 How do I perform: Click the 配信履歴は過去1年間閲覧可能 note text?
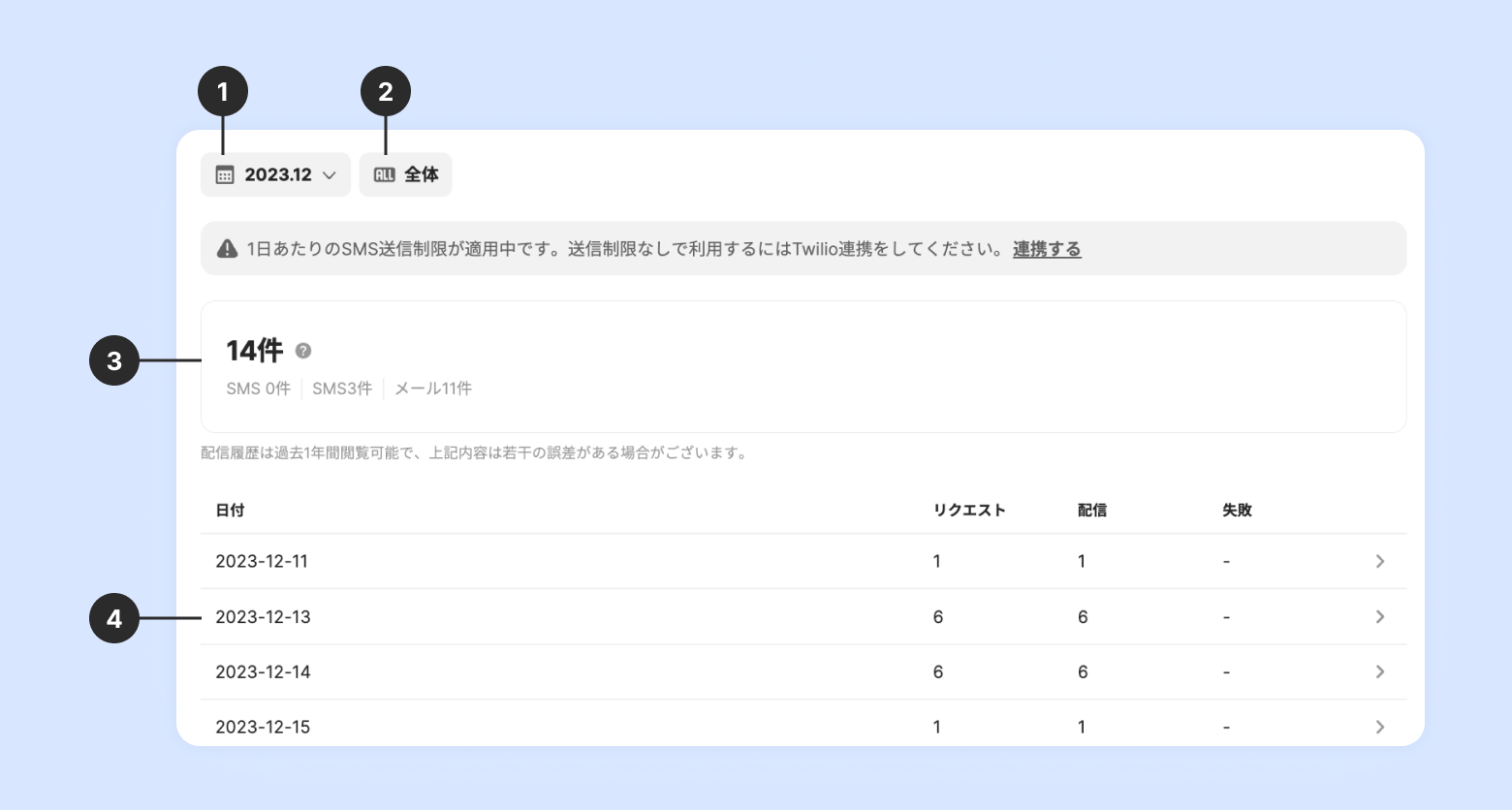coord(476,452)
